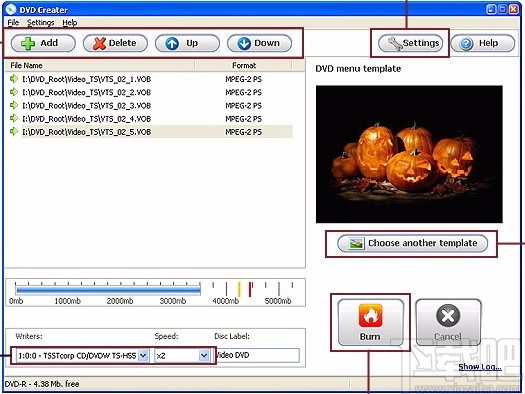Click the blue Up arrow icon
The height and width of the screenshot is (394, 525).
172,44
